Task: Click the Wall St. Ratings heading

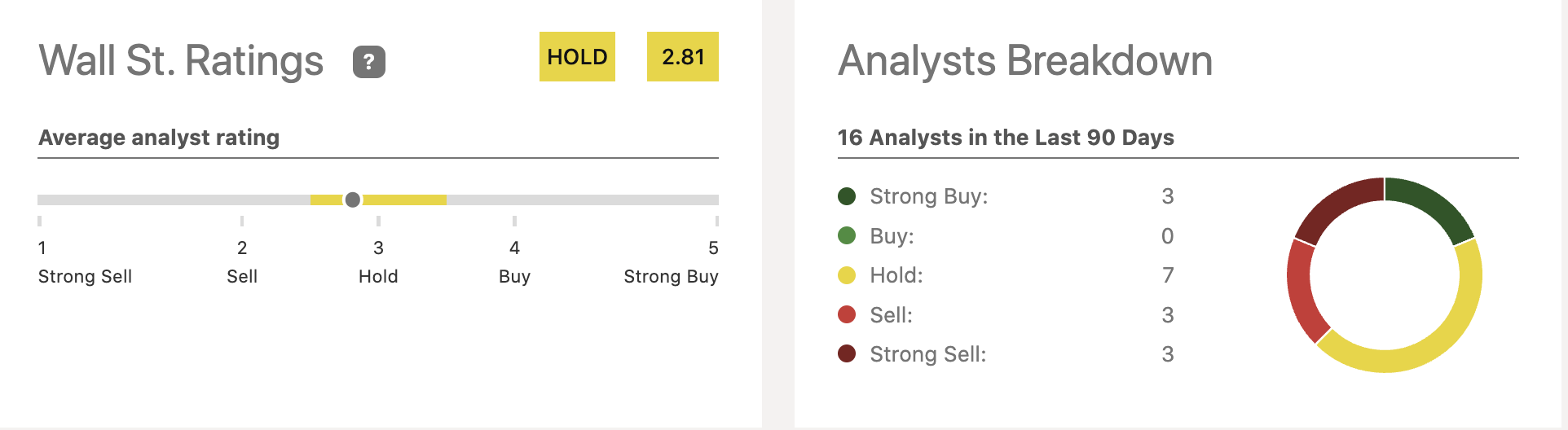Action: tap(181, 61)
